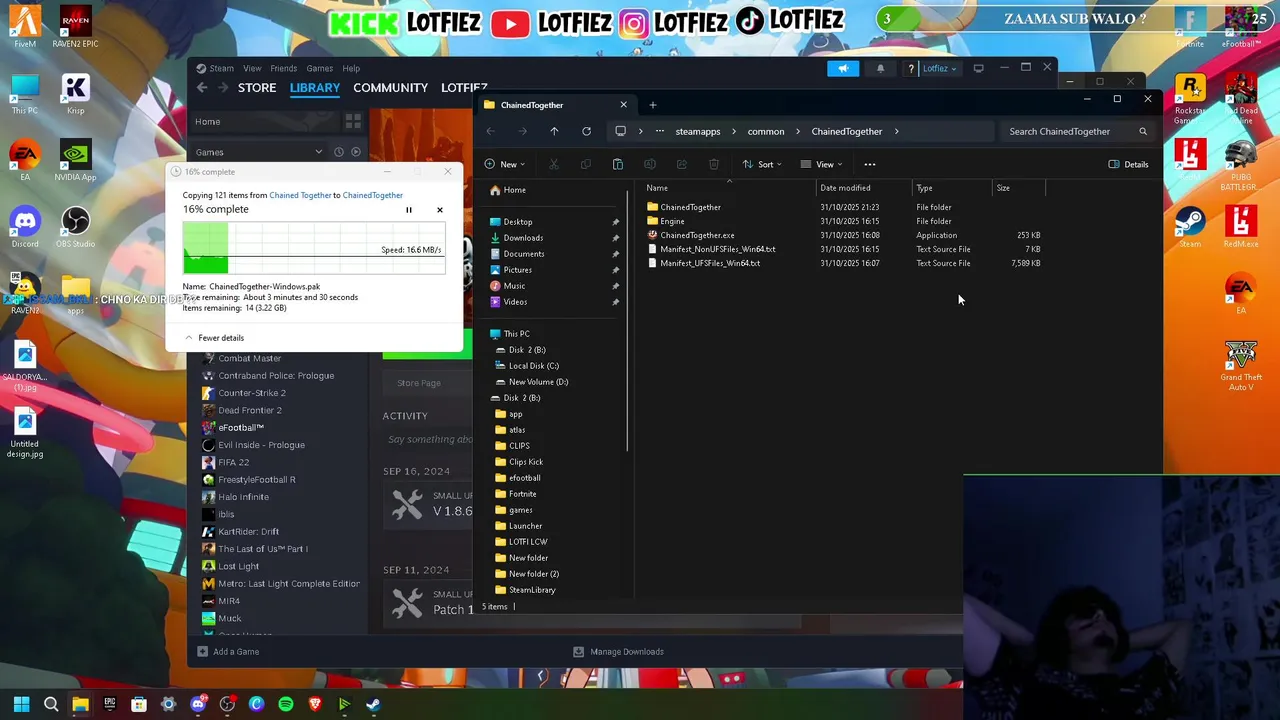Click the Paste icon in Explorer toolbar
The image size is (1280, 720).
click(x=618, y=164)
